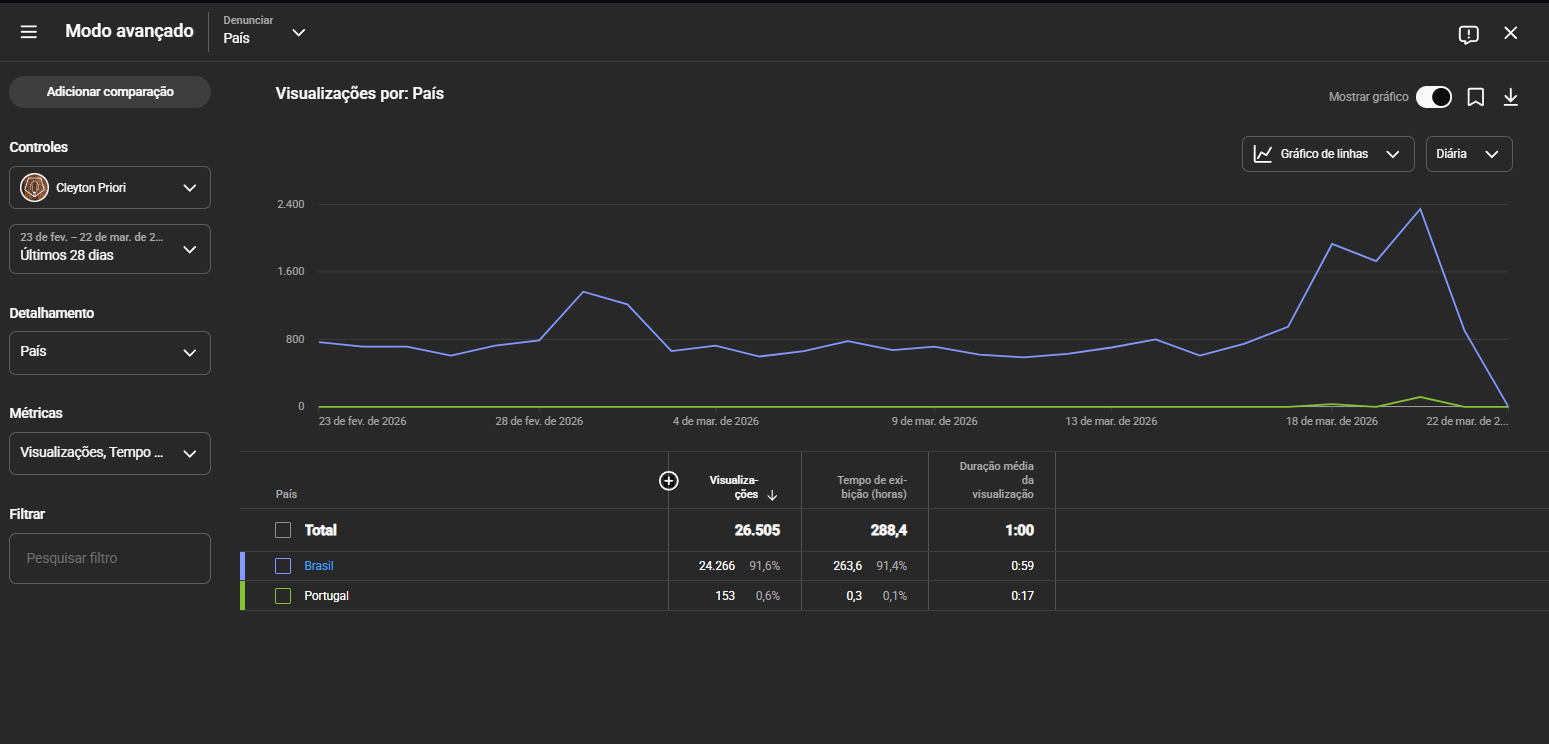Click the Portugal green color indicator
The image size is (1549, 744).
[242, 596]
